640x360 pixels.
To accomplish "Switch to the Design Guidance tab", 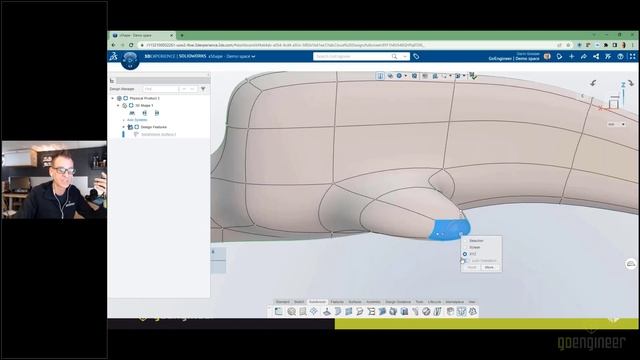I will pos(398,302).
